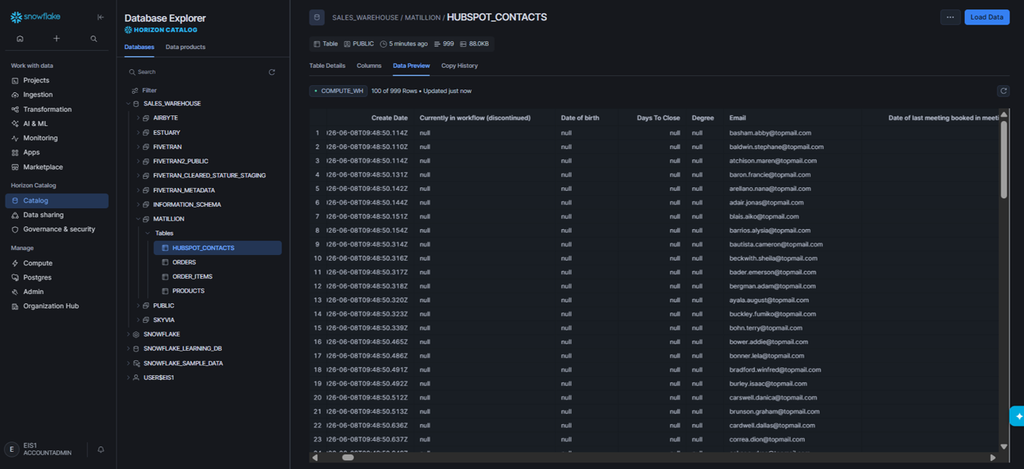The image size is (1024, 469).
Task: Click the COMPUTE_WH warehouse selector
Action: pyautogui.click(x=338, y=91)
